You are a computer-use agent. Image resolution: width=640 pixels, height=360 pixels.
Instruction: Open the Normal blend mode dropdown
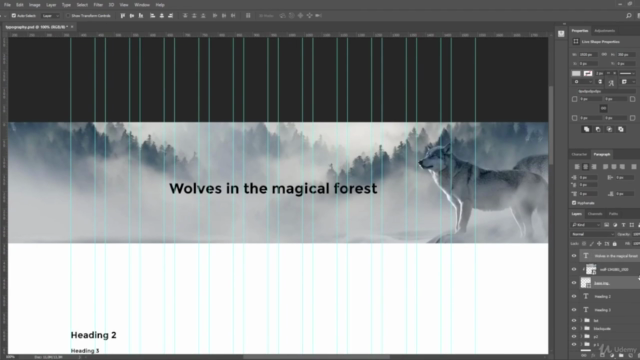(x=592, y=234)
